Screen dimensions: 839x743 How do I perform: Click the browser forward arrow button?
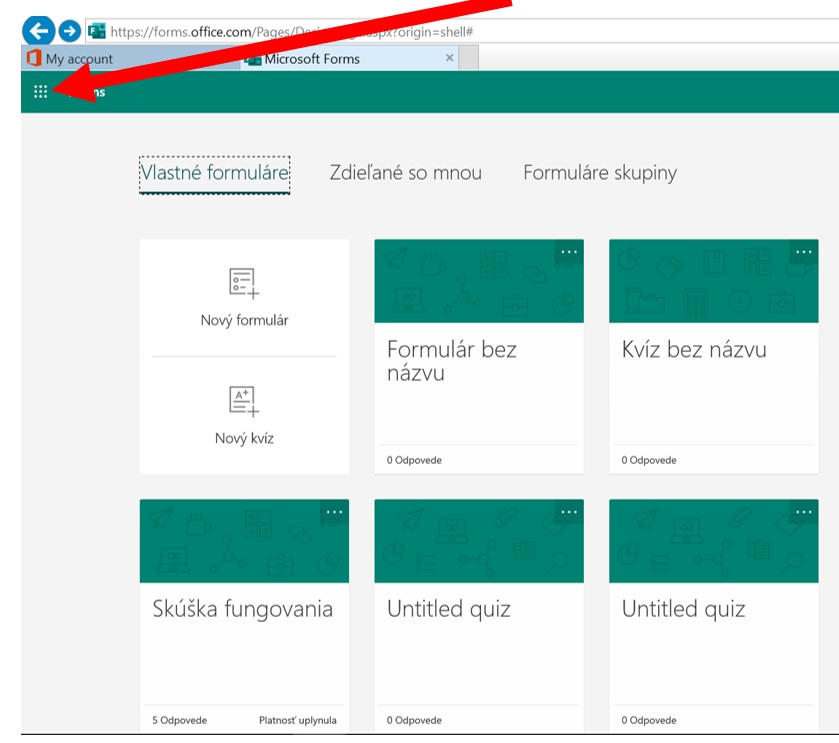tap(69, 31)
